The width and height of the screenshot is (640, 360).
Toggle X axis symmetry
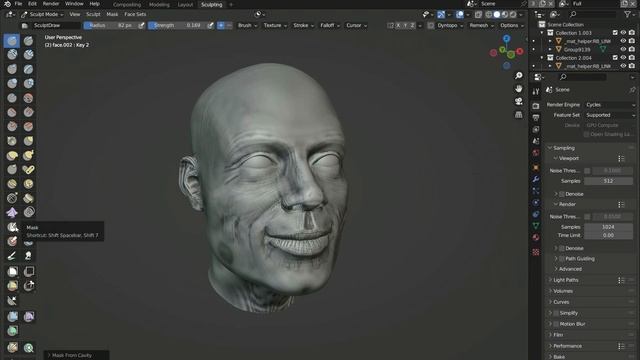pos(398,25)
